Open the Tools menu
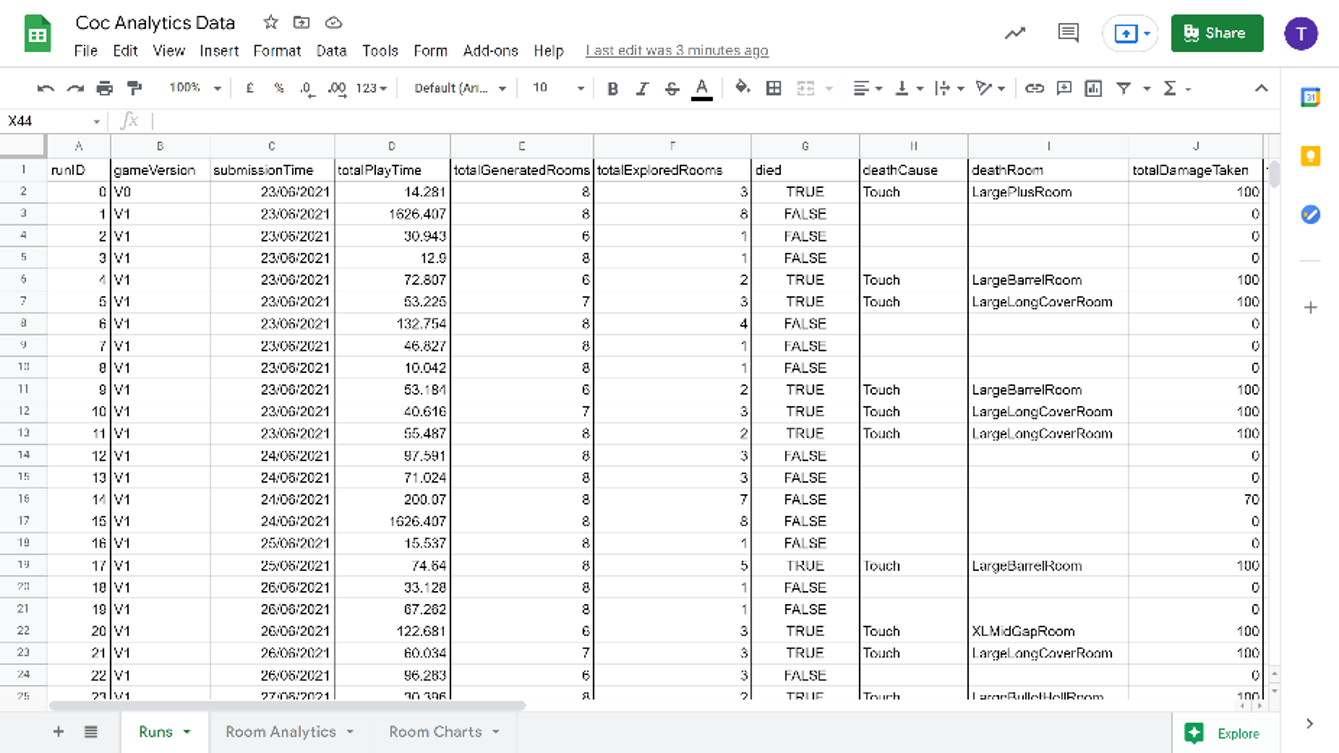Viewport: 1339px width, 753px height. pos(380,51)
